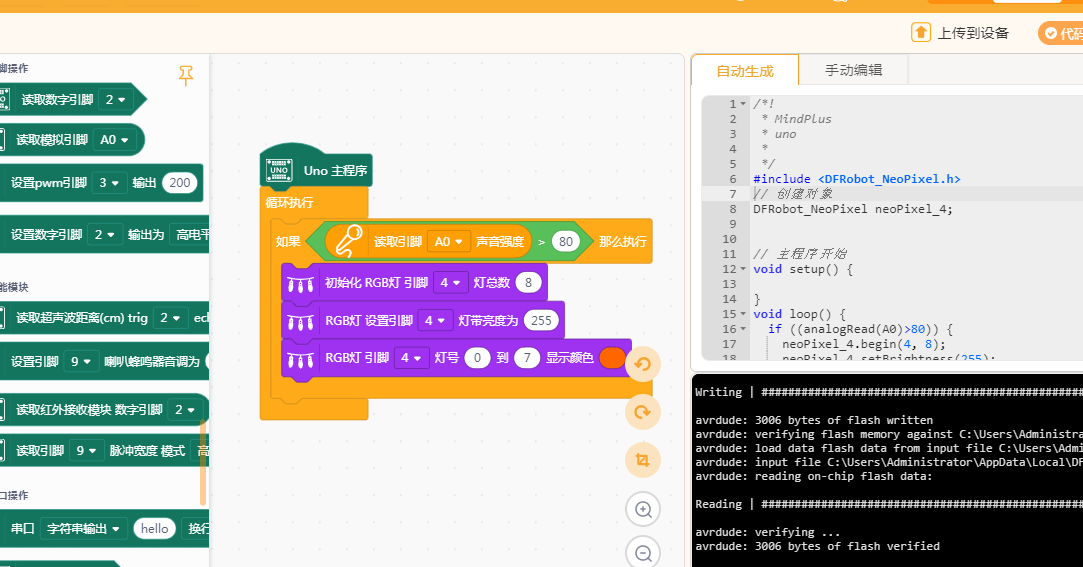This screenshot has width=1083, height=567.
Task: Click the Uno board icon on main block
Action: [279, 170]
